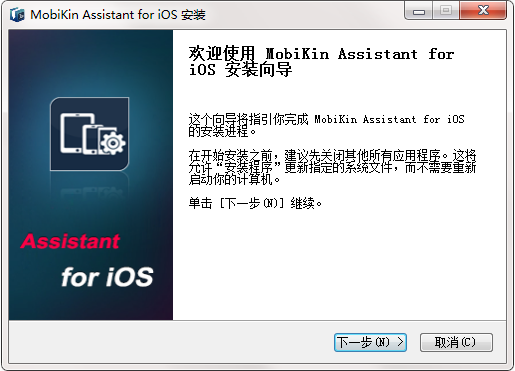The width and height of the screenshot is (515, 371).
Task: Click the 取消(C) cancel button
Action: (456, 342)
